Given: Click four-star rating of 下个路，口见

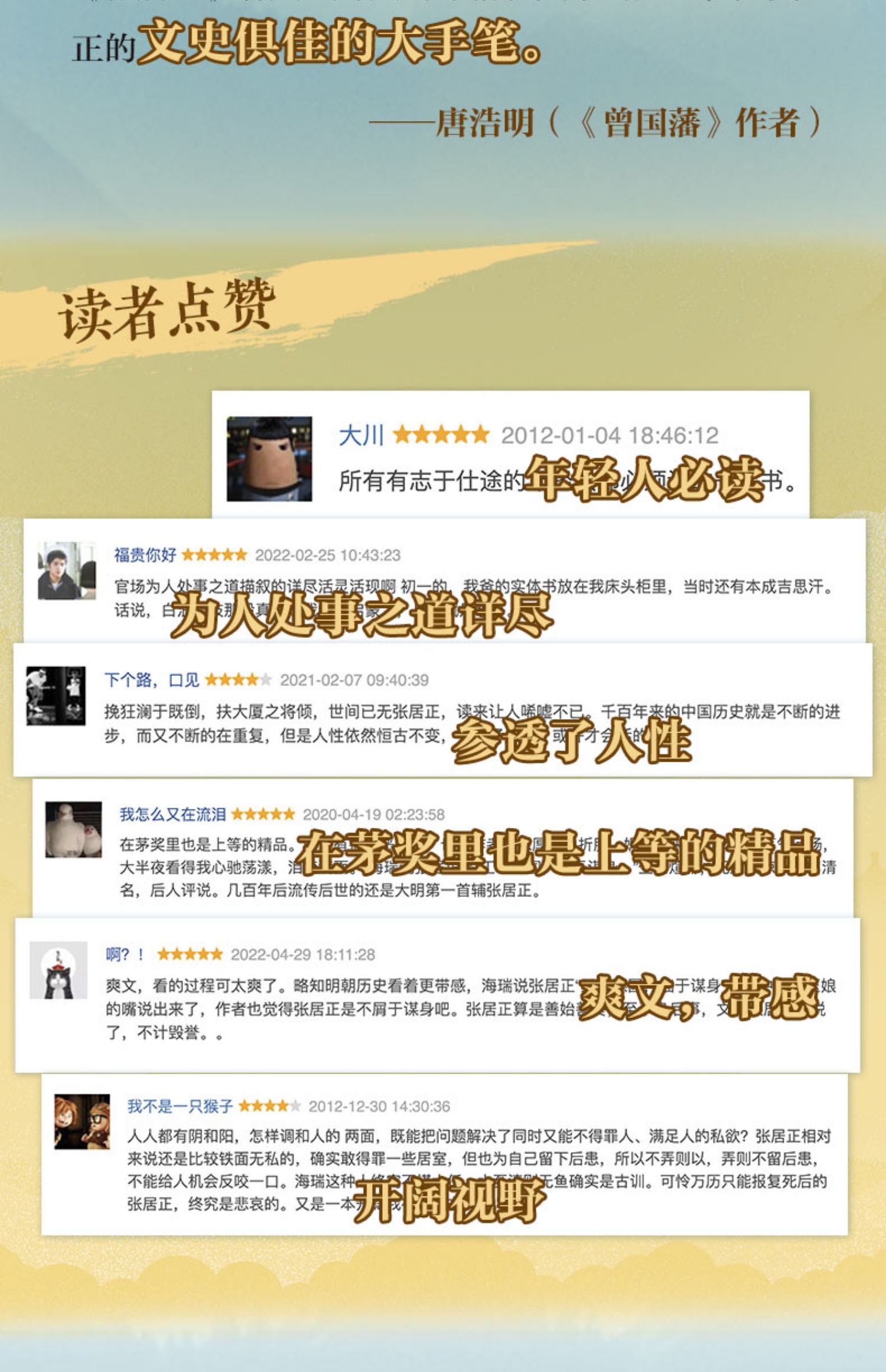Looking at the screenshot, I should click(x=239, y=680).
